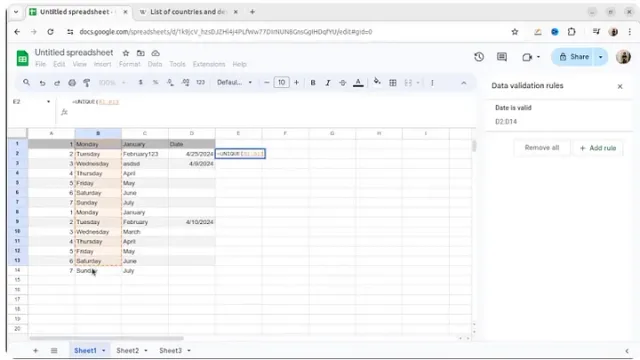Image resolution: width=640 pixels, height=360 pixels.
Task: Reload the browser page
Action: click(x=50, y=31)
